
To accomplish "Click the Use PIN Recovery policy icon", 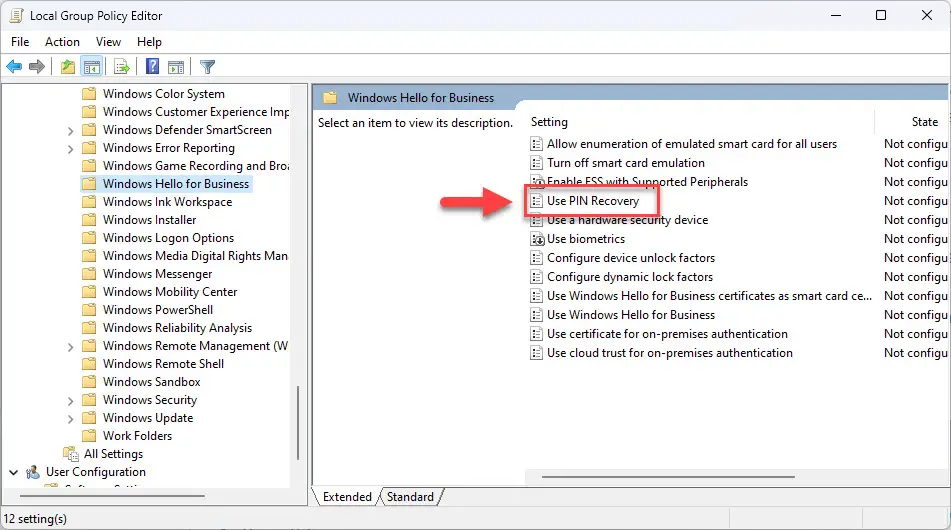I will [536, 201].
